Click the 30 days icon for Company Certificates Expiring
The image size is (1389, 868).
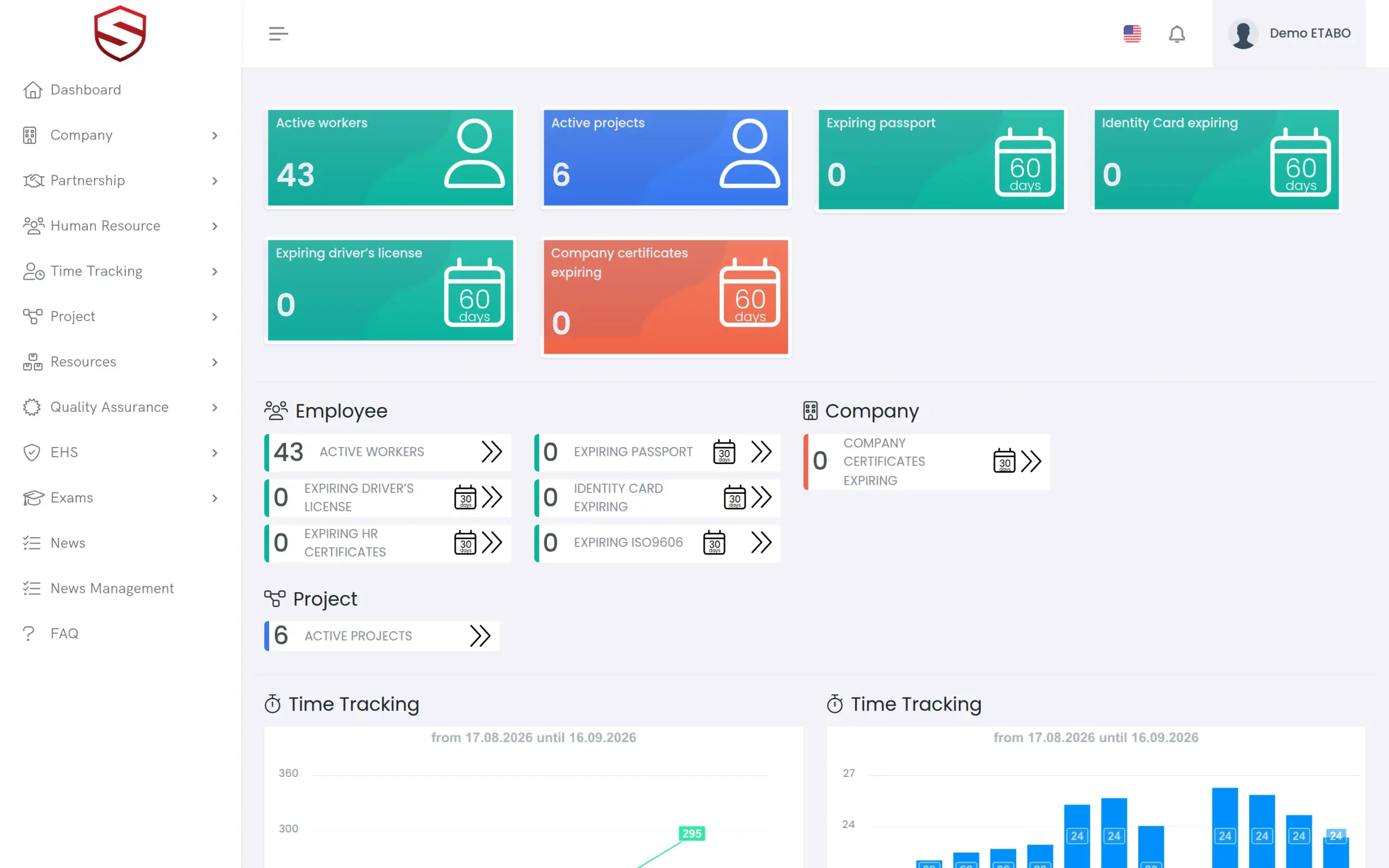point(1004,461)
